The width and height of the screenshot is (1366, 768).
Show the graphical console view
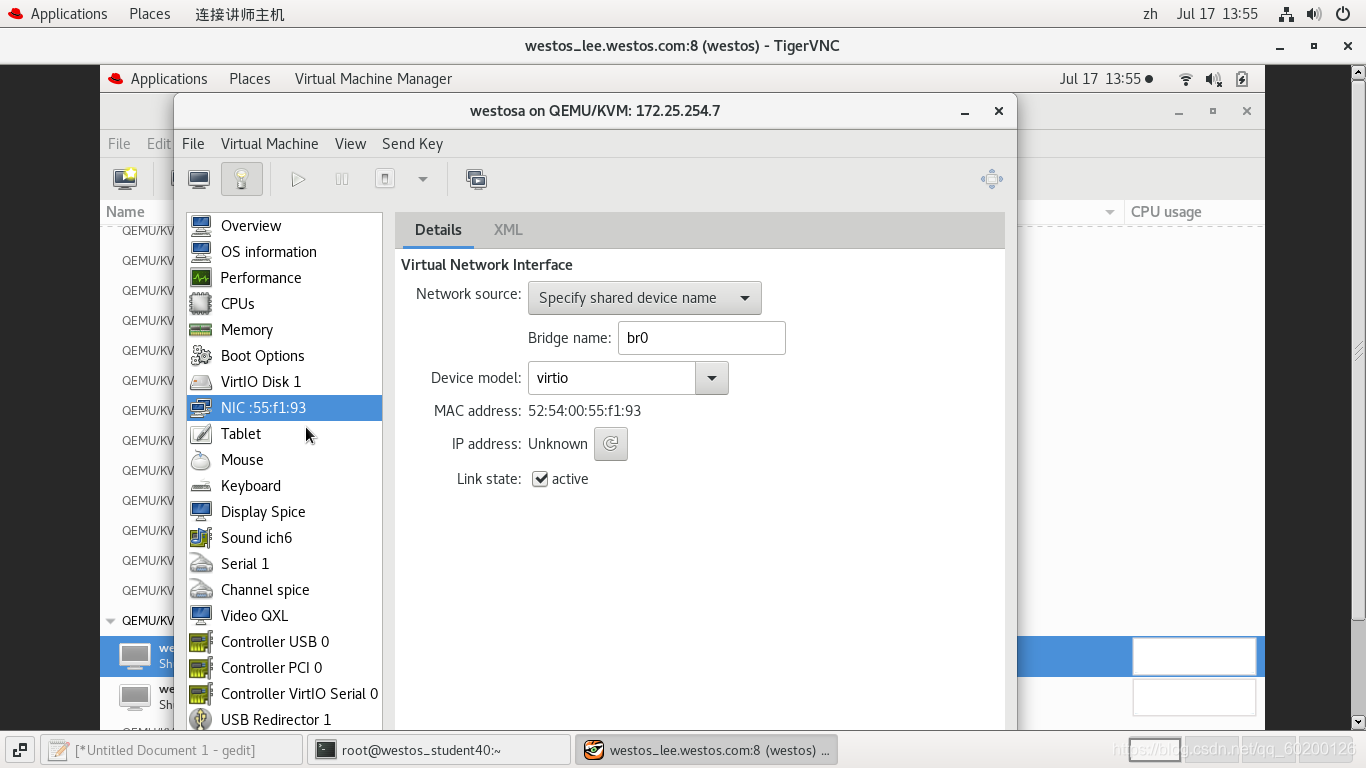(x=199, y=179)
